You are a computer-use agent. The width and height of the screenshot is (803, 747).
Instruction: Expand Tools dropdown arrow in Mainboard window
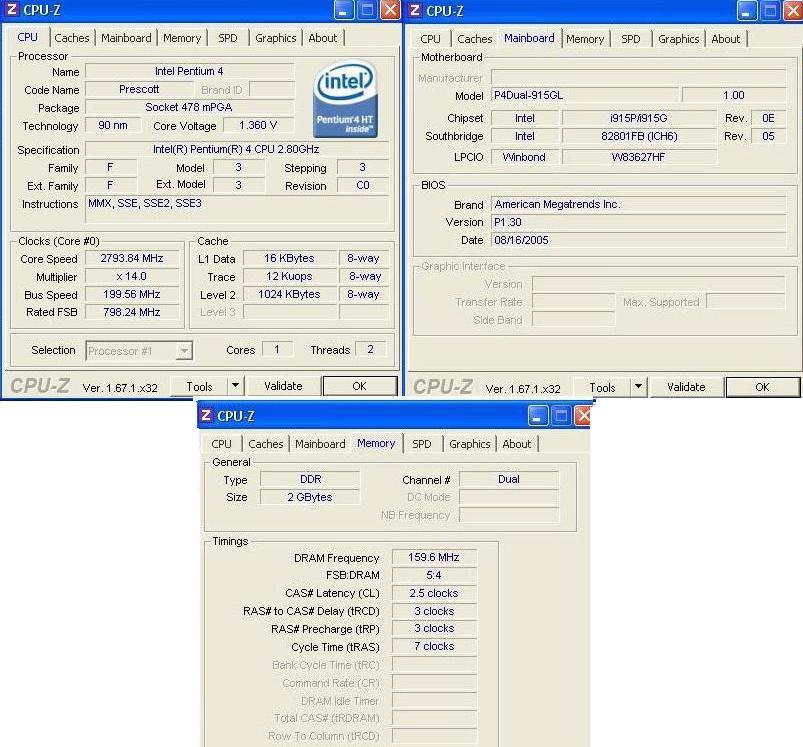(x=639, y=387)
